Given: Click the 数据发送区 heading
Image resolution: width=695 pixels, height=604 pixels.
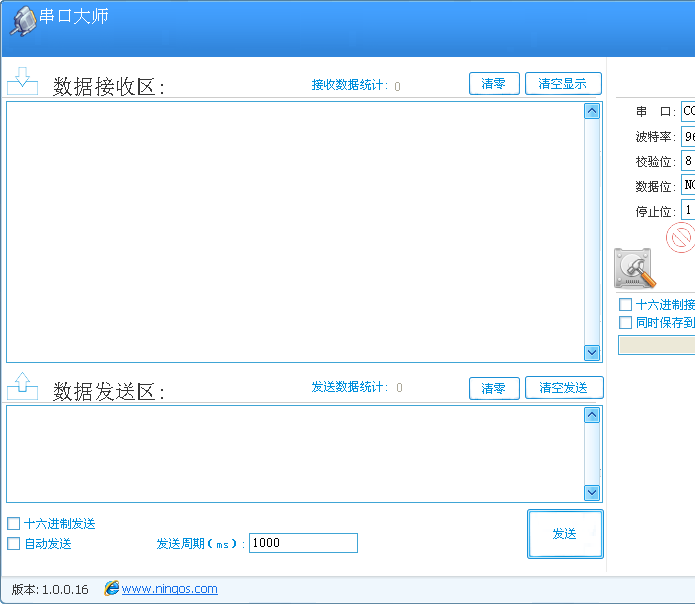Looking at the screenshot, I should 109,392.
